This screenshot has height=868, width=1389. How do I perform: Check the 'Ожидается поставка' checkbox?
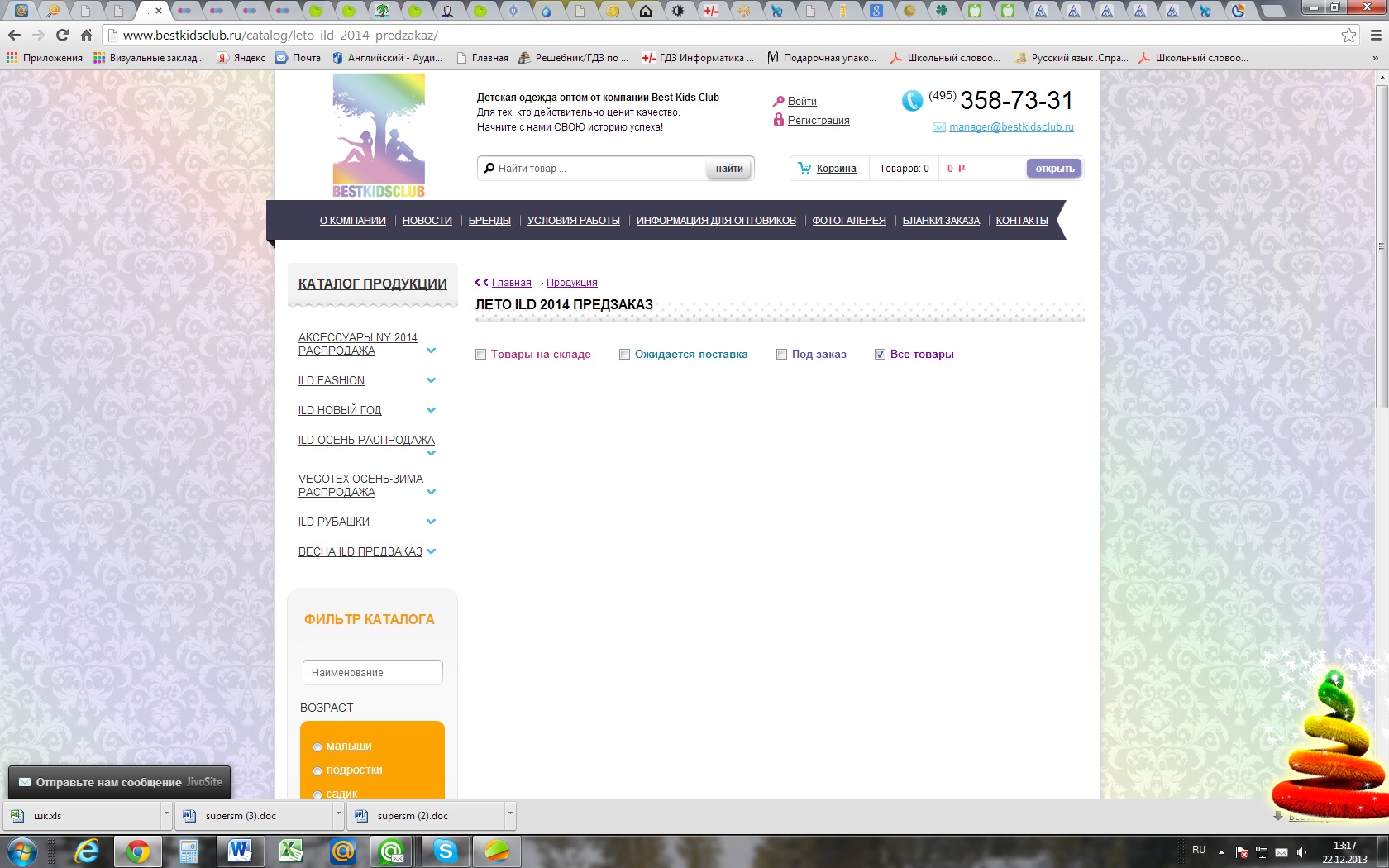point(625,355)
